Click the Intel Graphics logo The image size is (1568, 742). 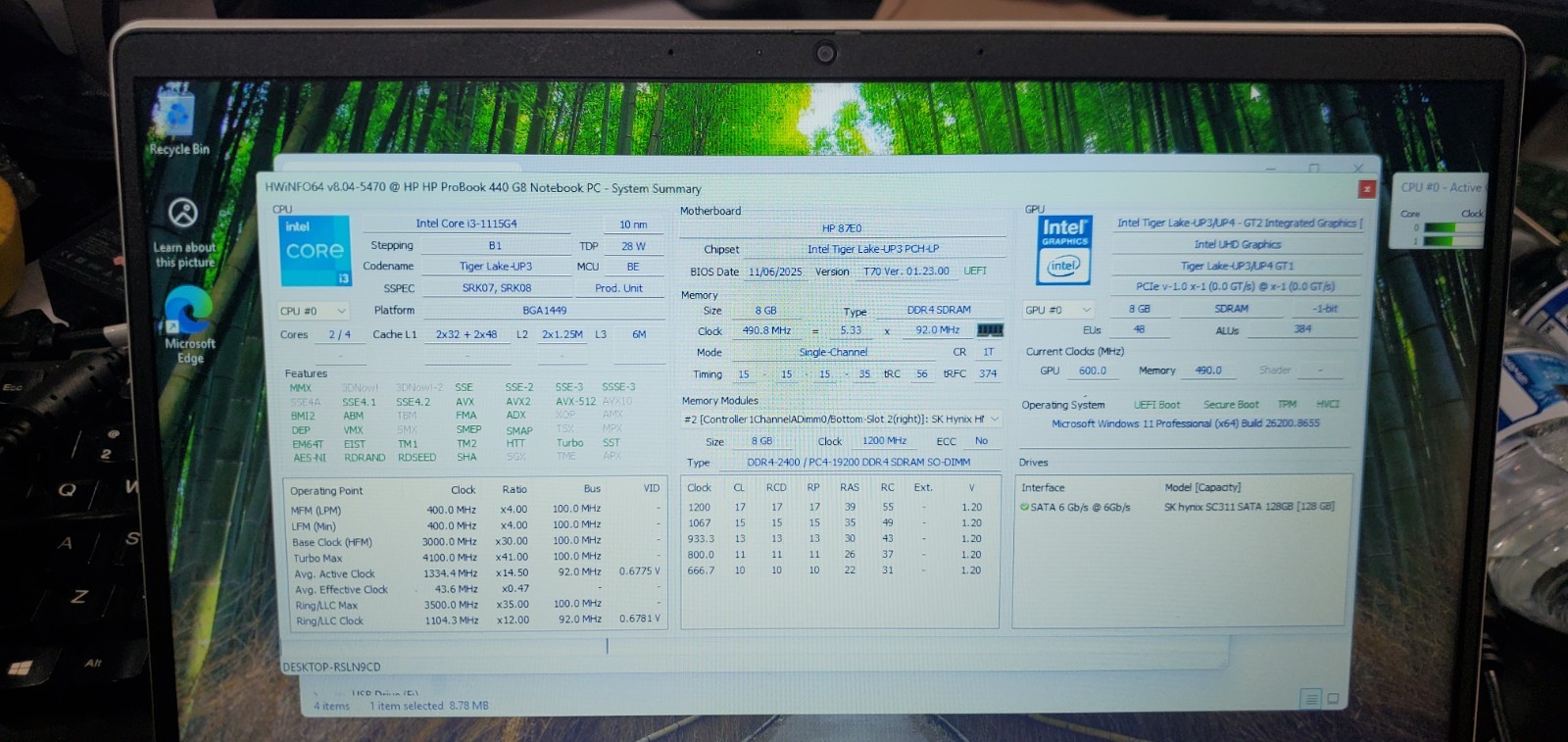coord(1064,250)
